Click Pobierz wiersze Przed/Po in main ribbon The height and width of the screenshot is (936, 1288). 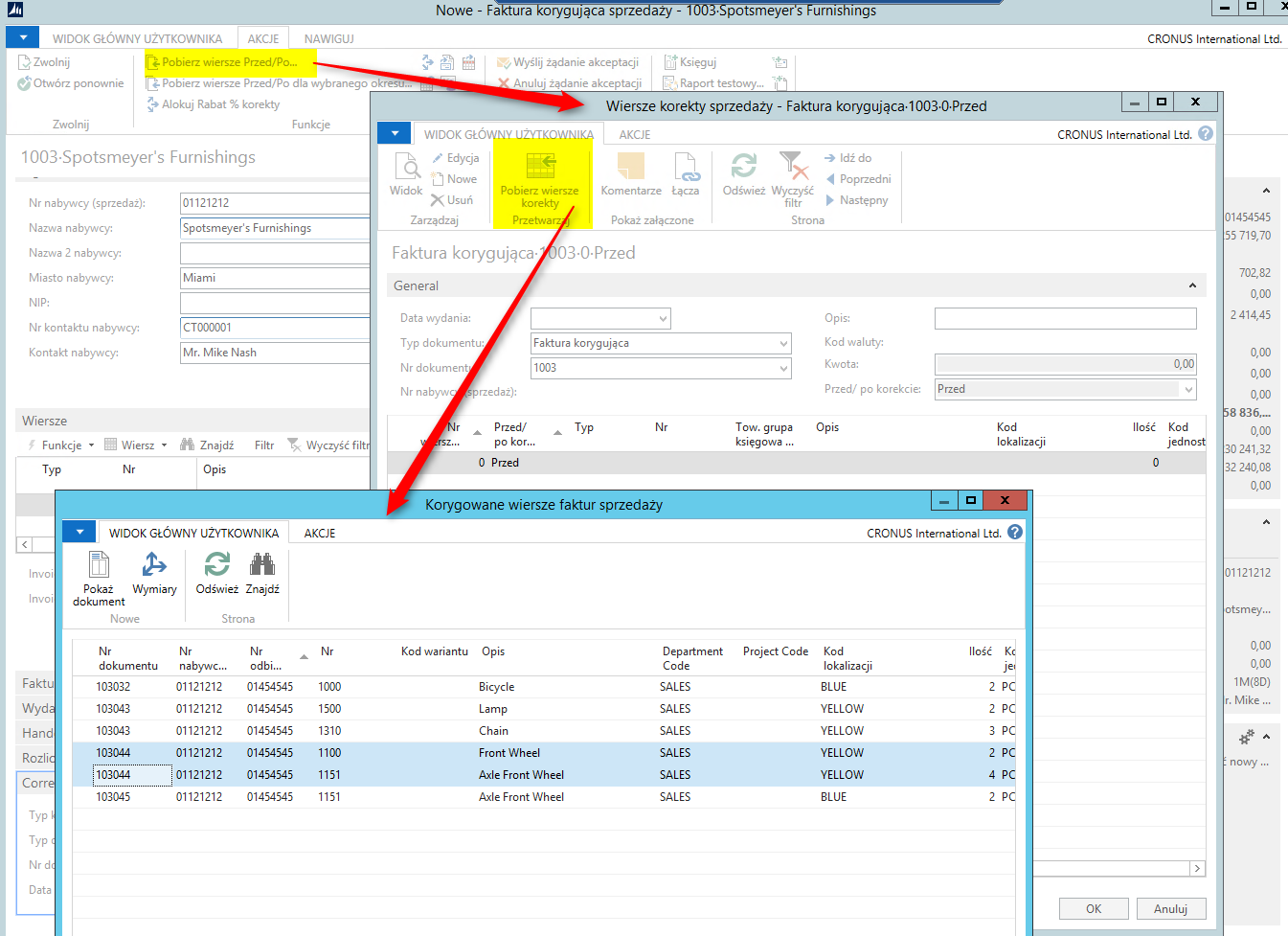click(x=222, y=62)
